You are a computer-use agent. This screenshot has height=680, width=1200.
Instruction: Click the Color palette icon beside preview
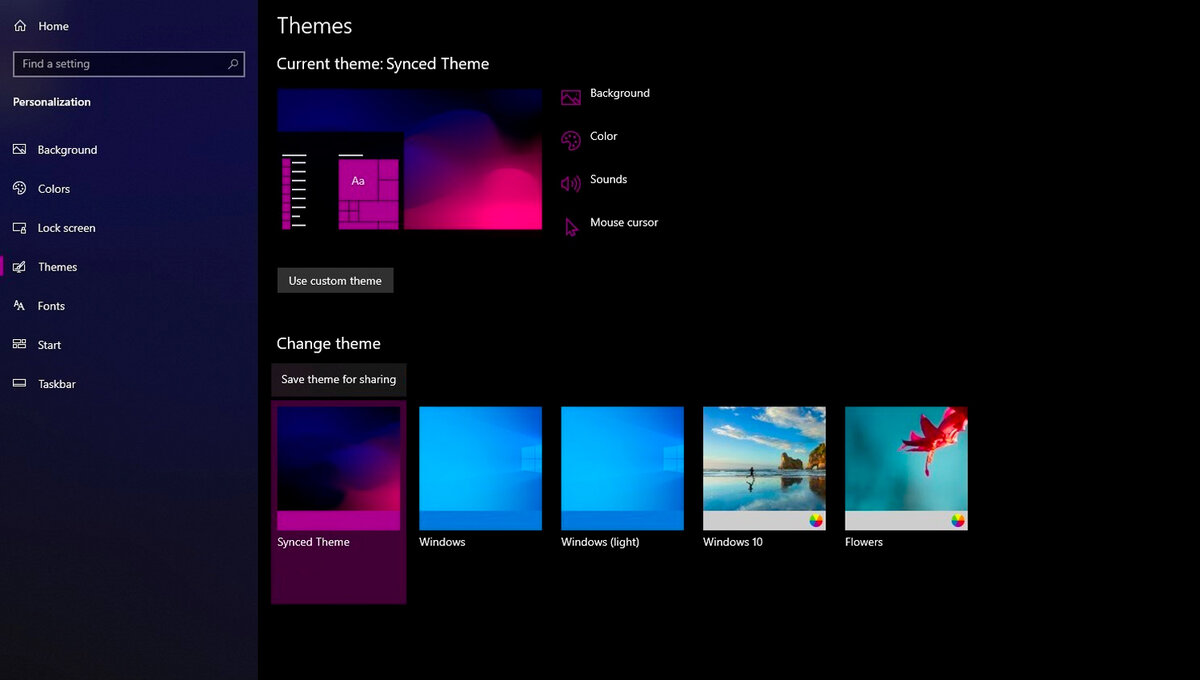pos(571,141)
